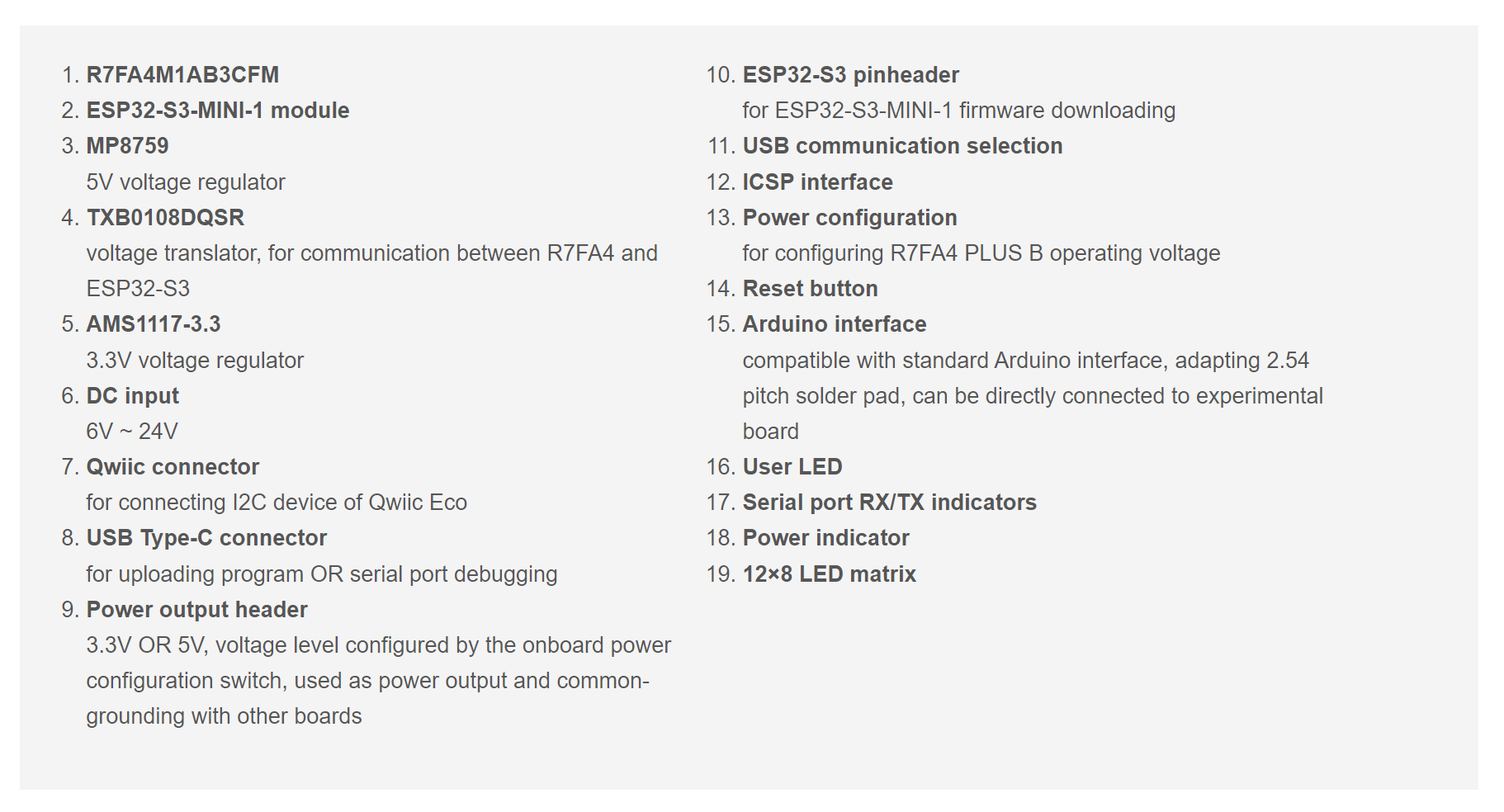Click the 5V voltage regulator description
The image size is (1504, 812).
pyautogui.click(x=186, y=182)
